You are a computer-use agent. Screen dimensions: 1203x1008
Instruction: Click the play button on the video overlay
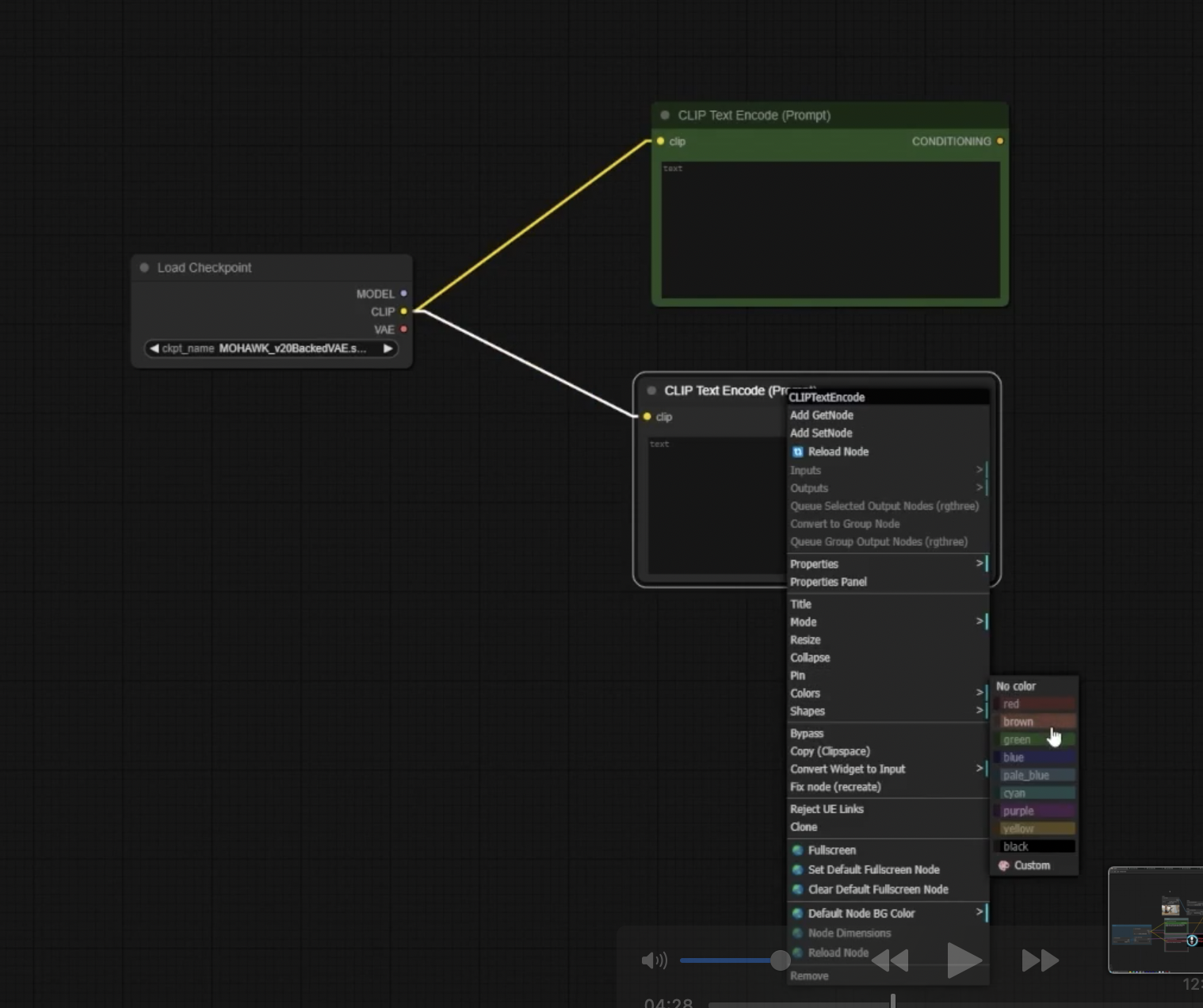click(x=964, y=960)
